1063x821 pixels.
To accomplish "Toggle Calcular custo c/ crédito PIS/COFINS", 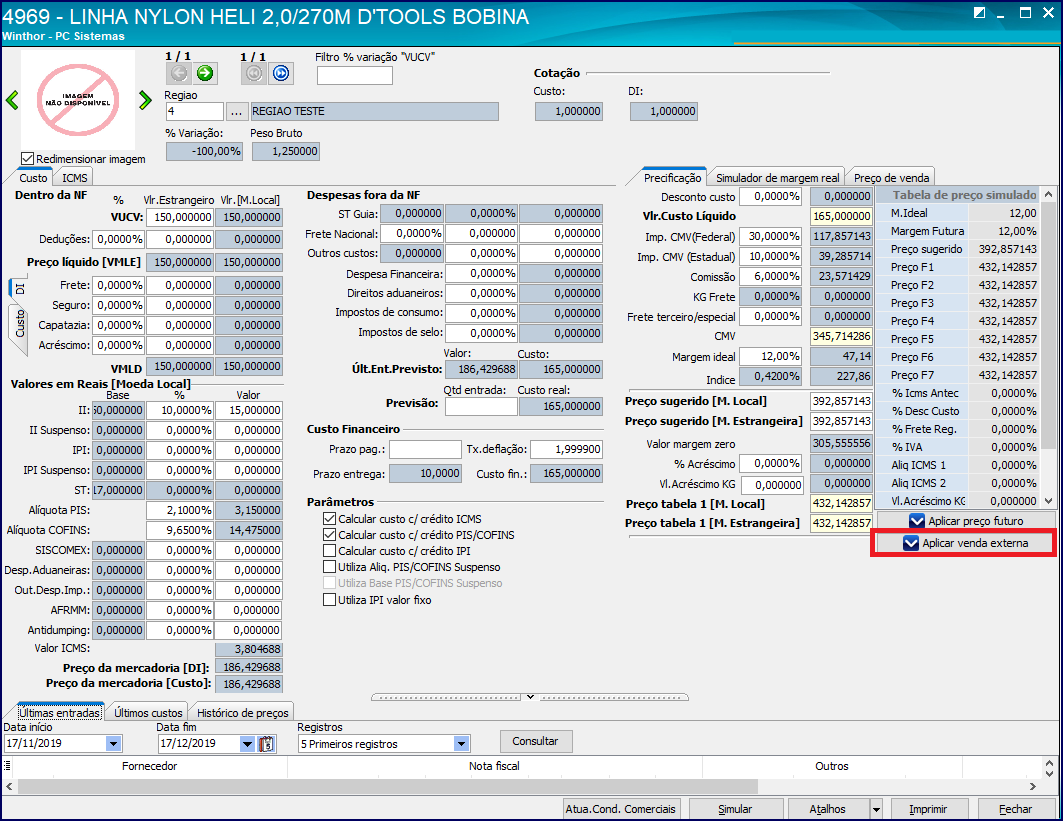I will (x=329, y=535).
